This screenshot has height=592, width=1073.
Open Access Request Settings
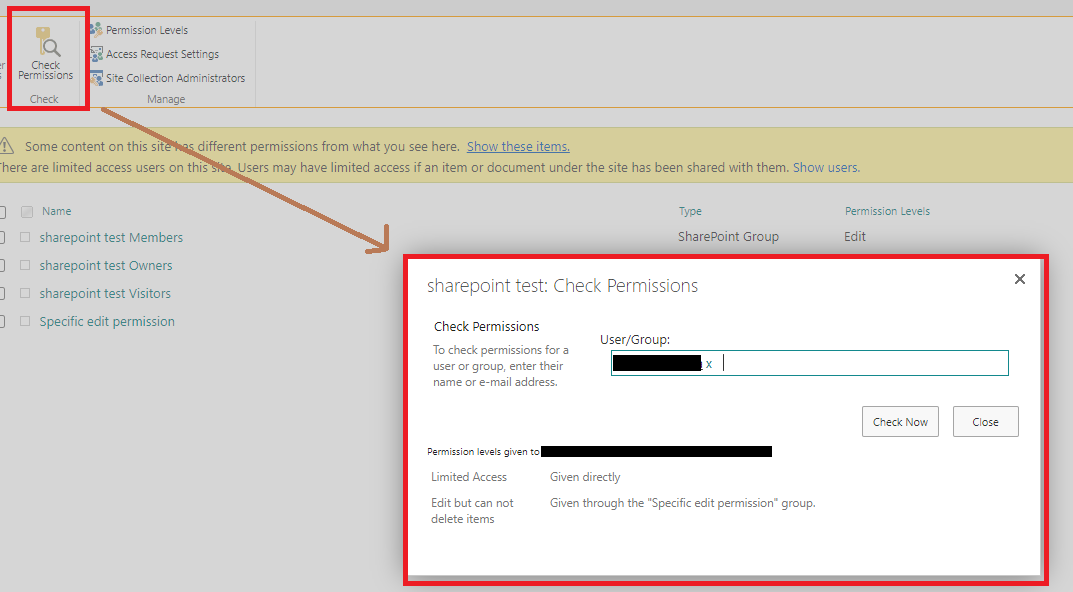coord(162,54)
